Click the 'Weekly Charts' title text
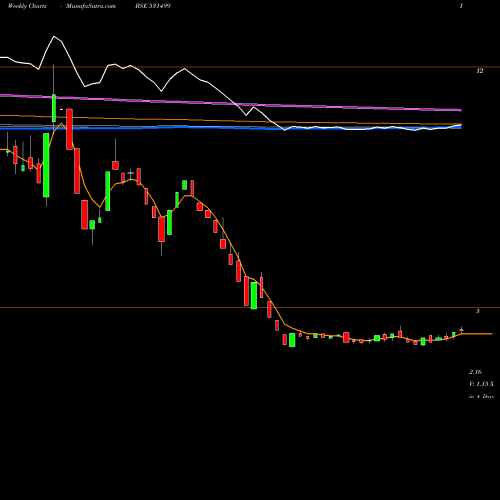The width and height of the screenshot is (500, 500). coord(27,6)
